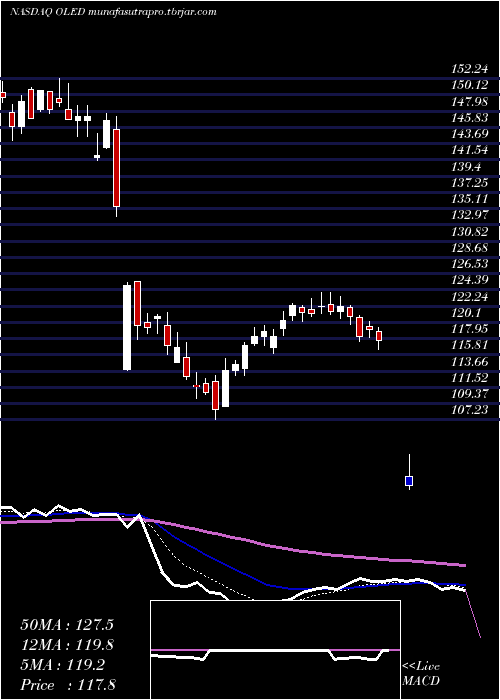
Task: Click the 145.83 price axis label
Action: pos(469,117)
